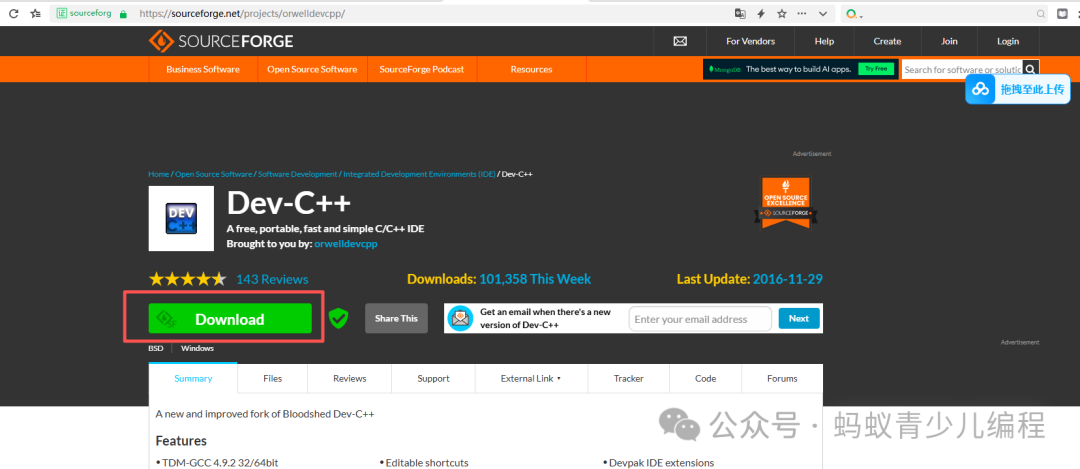
Task: Switch to the Tracker tab
Action: 628,378
